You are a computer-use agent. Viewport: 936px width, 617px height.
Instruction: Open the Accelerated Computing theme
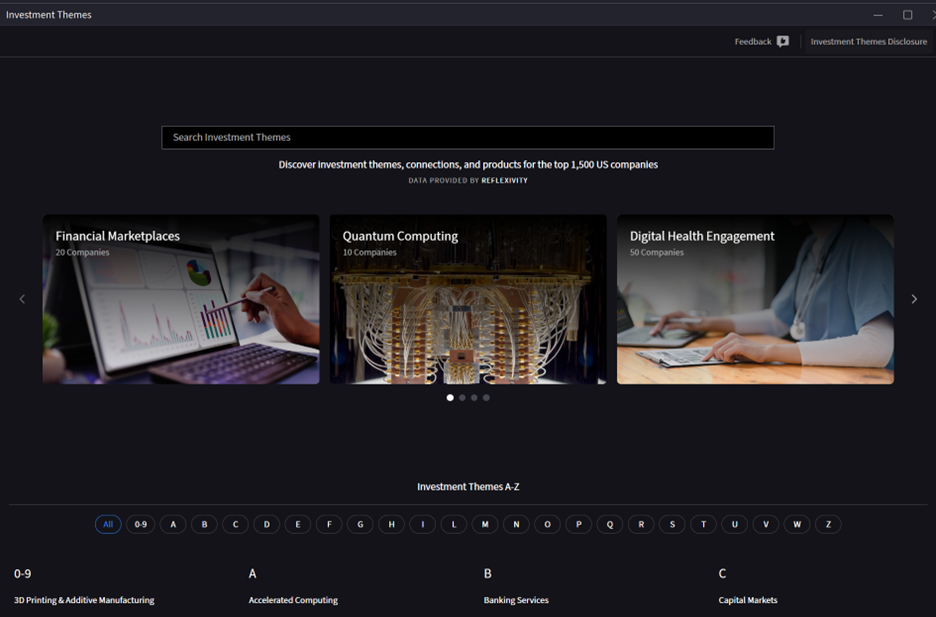(x=293, y=600)
